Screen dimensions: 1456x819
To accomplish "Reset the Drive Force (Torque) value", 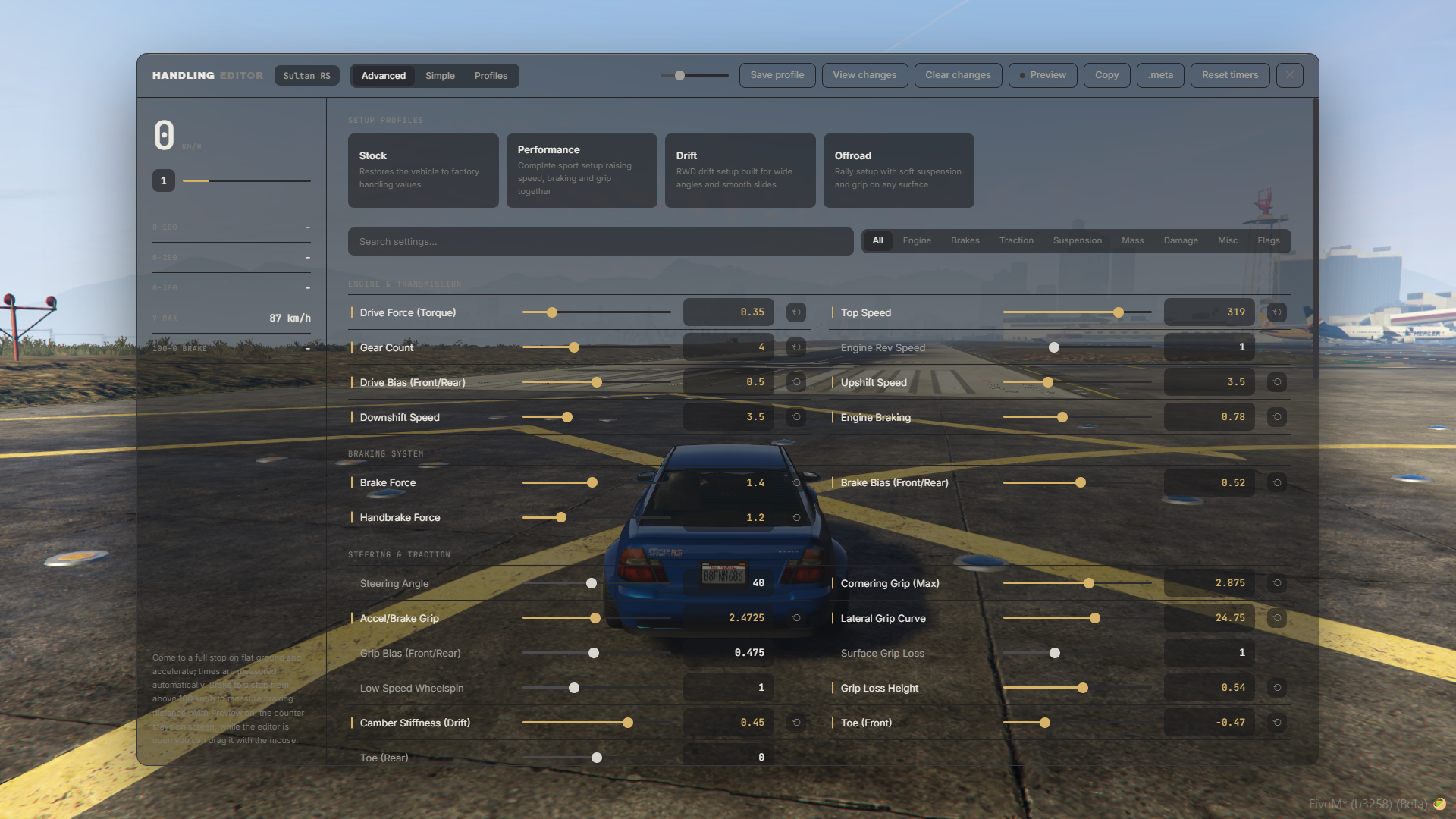I will tap(796, 312).
